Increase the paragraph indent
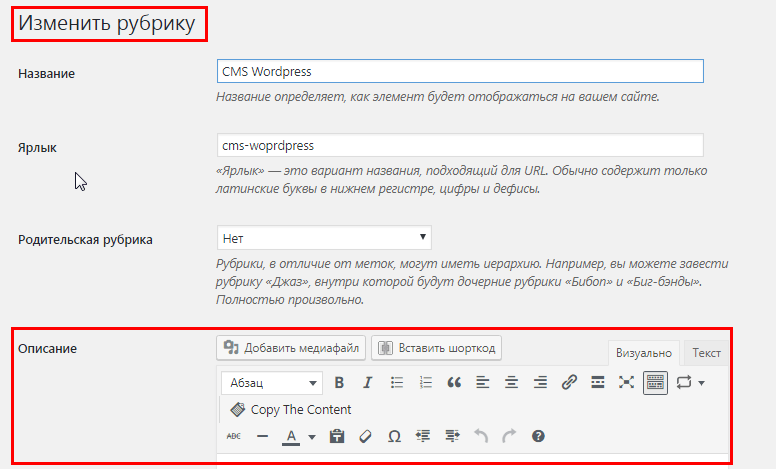The width and height of the screenshot is (776, 469). pyautogui.click(x=452, y=436)
